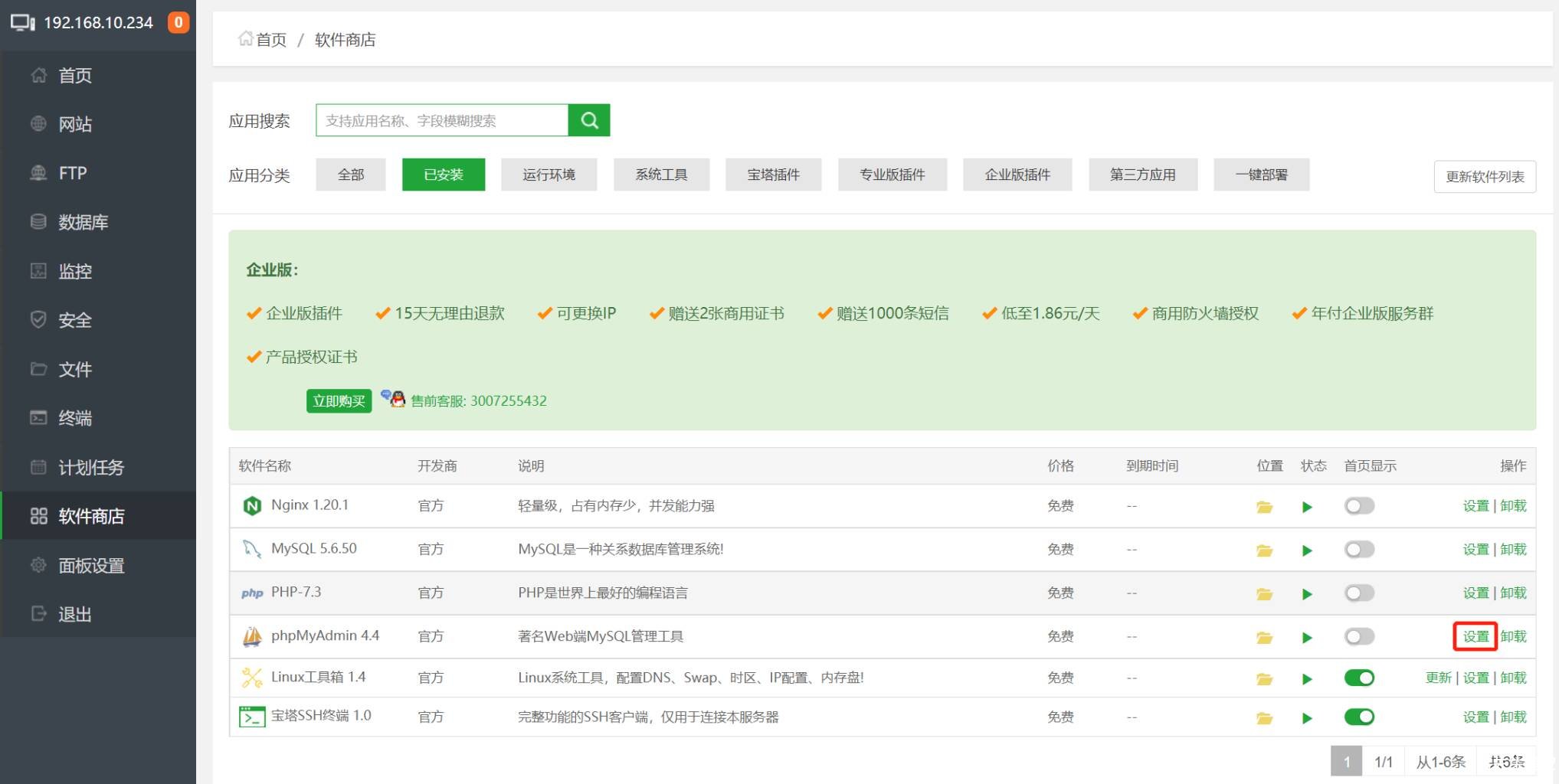1559x784 pixels.
Task: Click the Linux工具箱 tools icon
Action: (252, 678)
